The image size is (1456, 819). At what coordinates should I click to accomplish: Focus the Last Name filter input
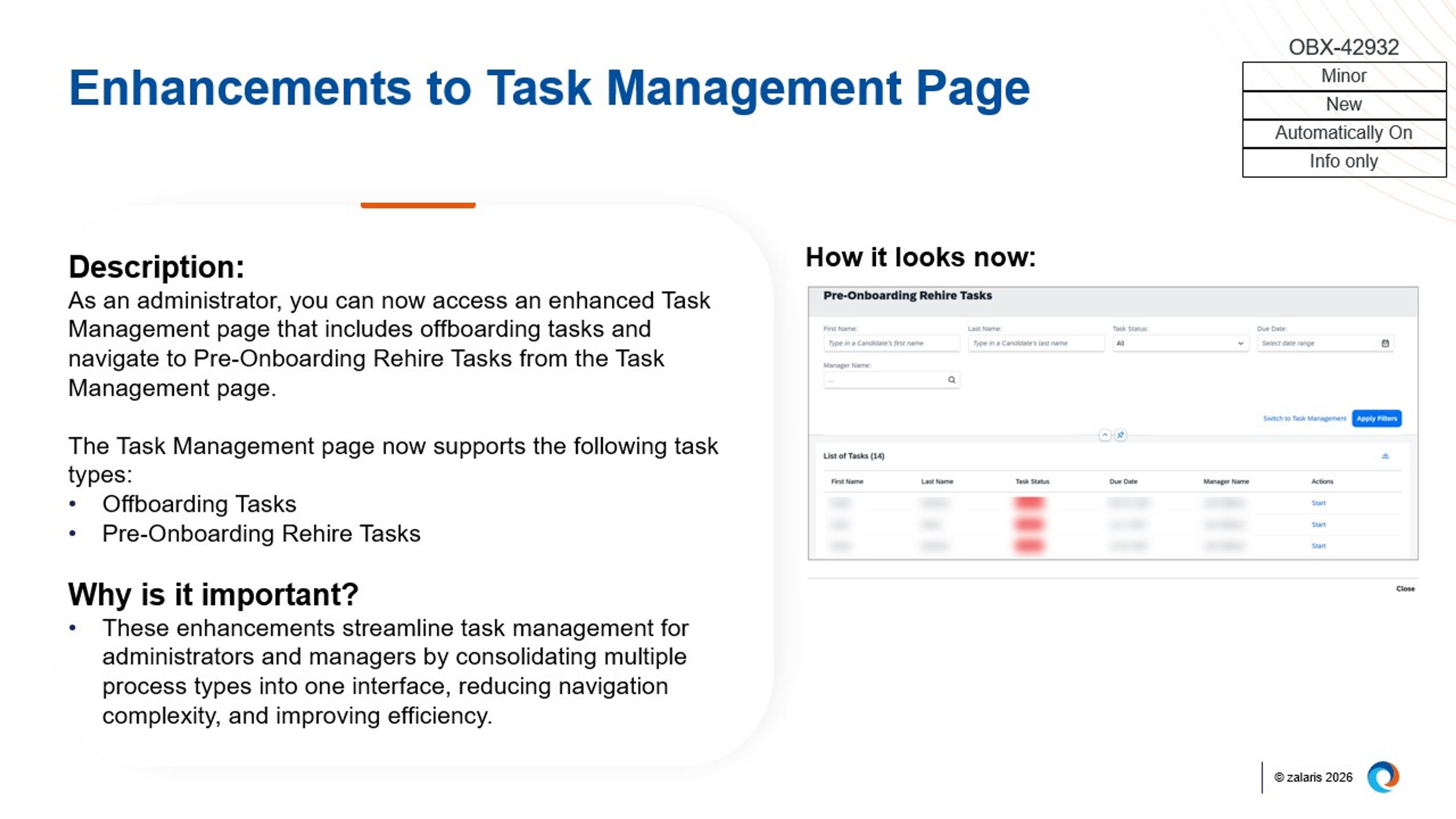tap(1036, 343)
